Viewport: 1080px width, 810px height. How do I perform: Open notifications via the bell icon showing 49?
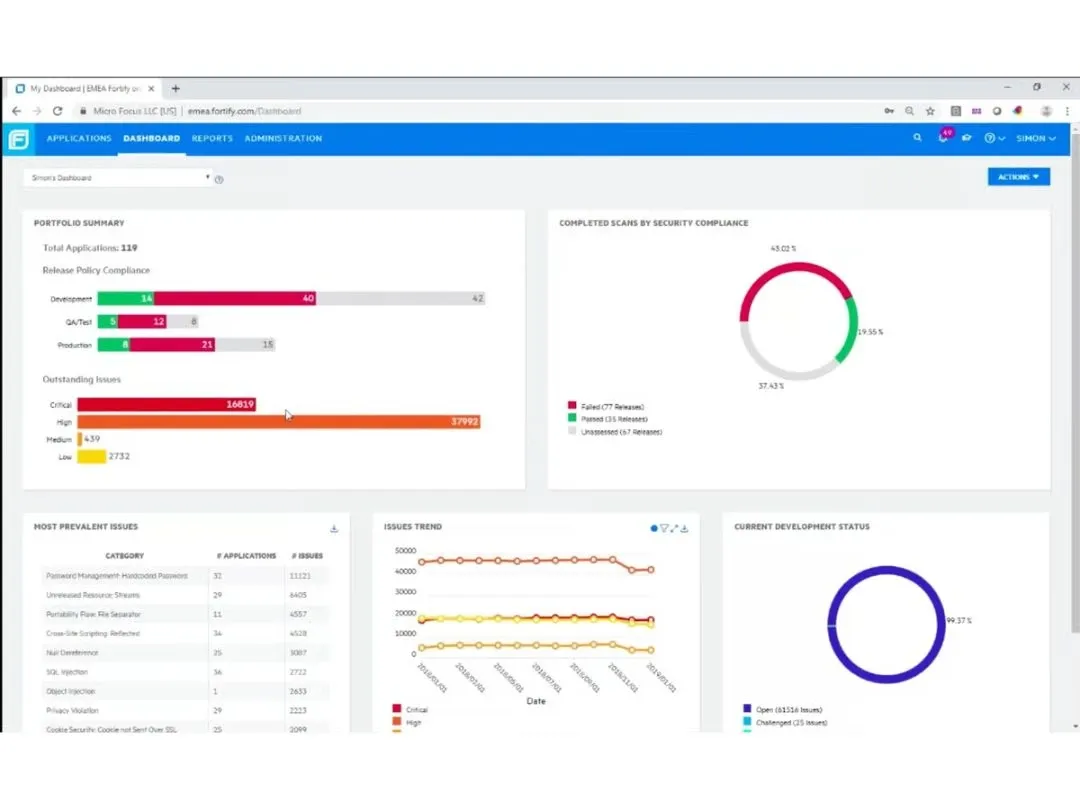[944, 140]
